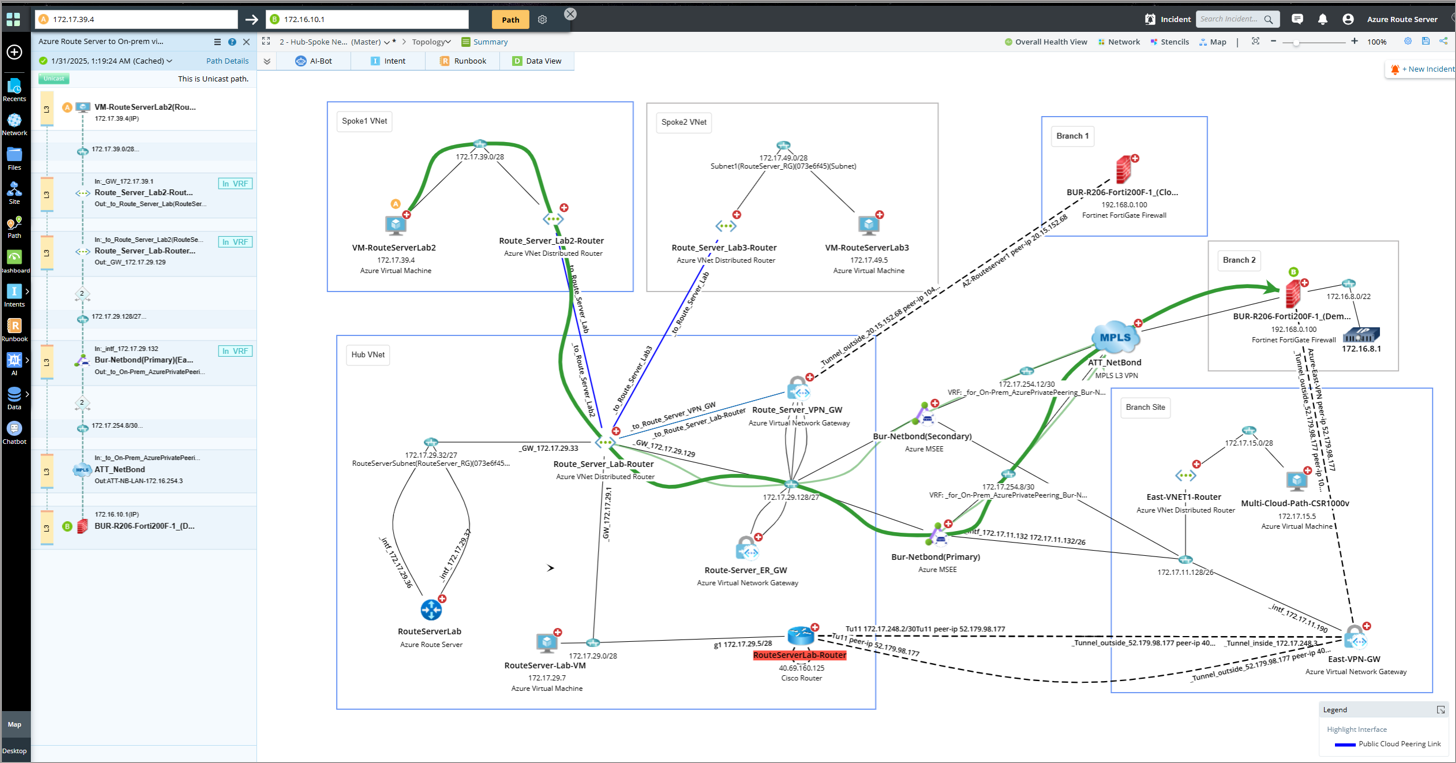Expand the Intents sidebar submenu arrow
The width and height of the screenshot is (1456, 763).
click(x=27, y=292)
